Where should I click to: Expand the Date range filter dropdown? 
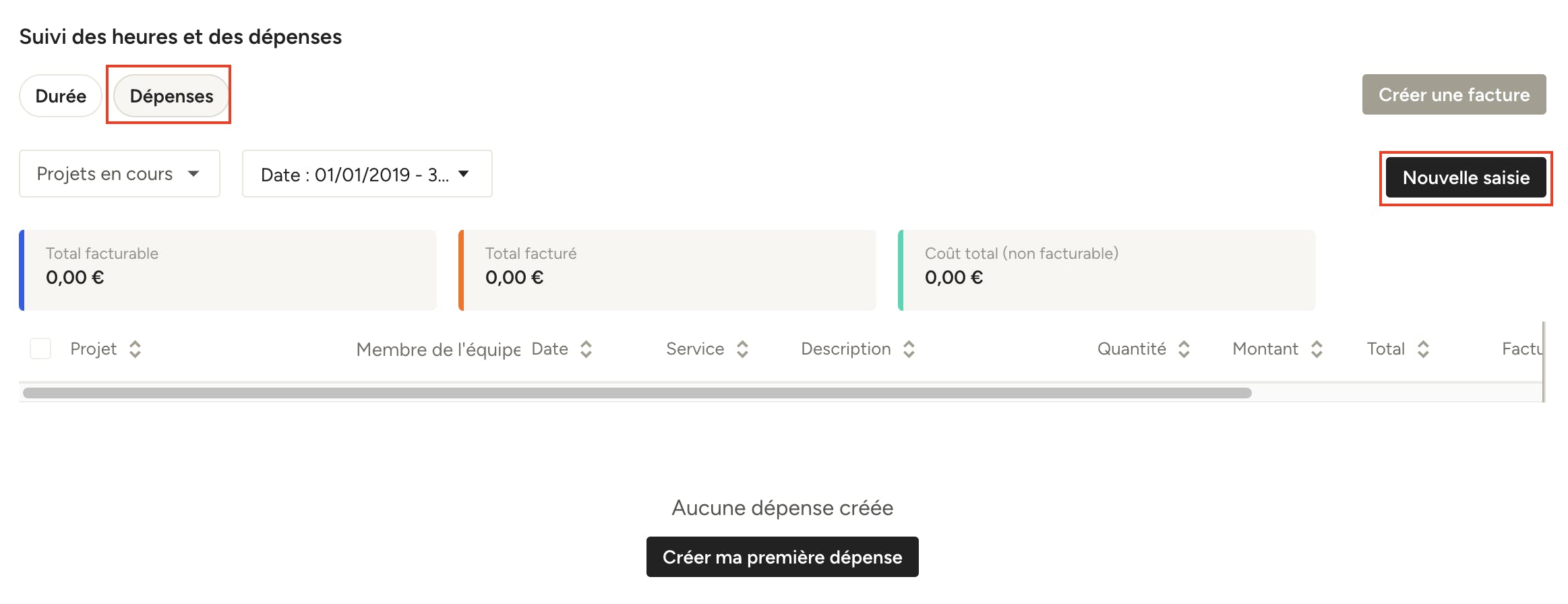click(x=367, y=174)
